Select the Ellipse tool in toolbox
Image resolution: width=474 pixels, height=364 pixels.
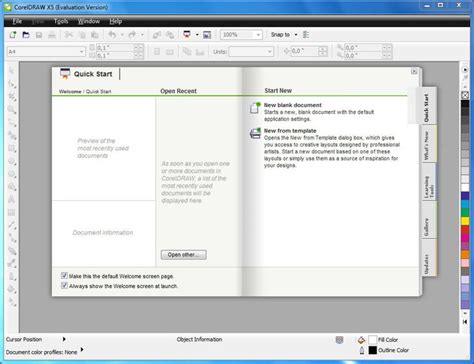point(12,161)
